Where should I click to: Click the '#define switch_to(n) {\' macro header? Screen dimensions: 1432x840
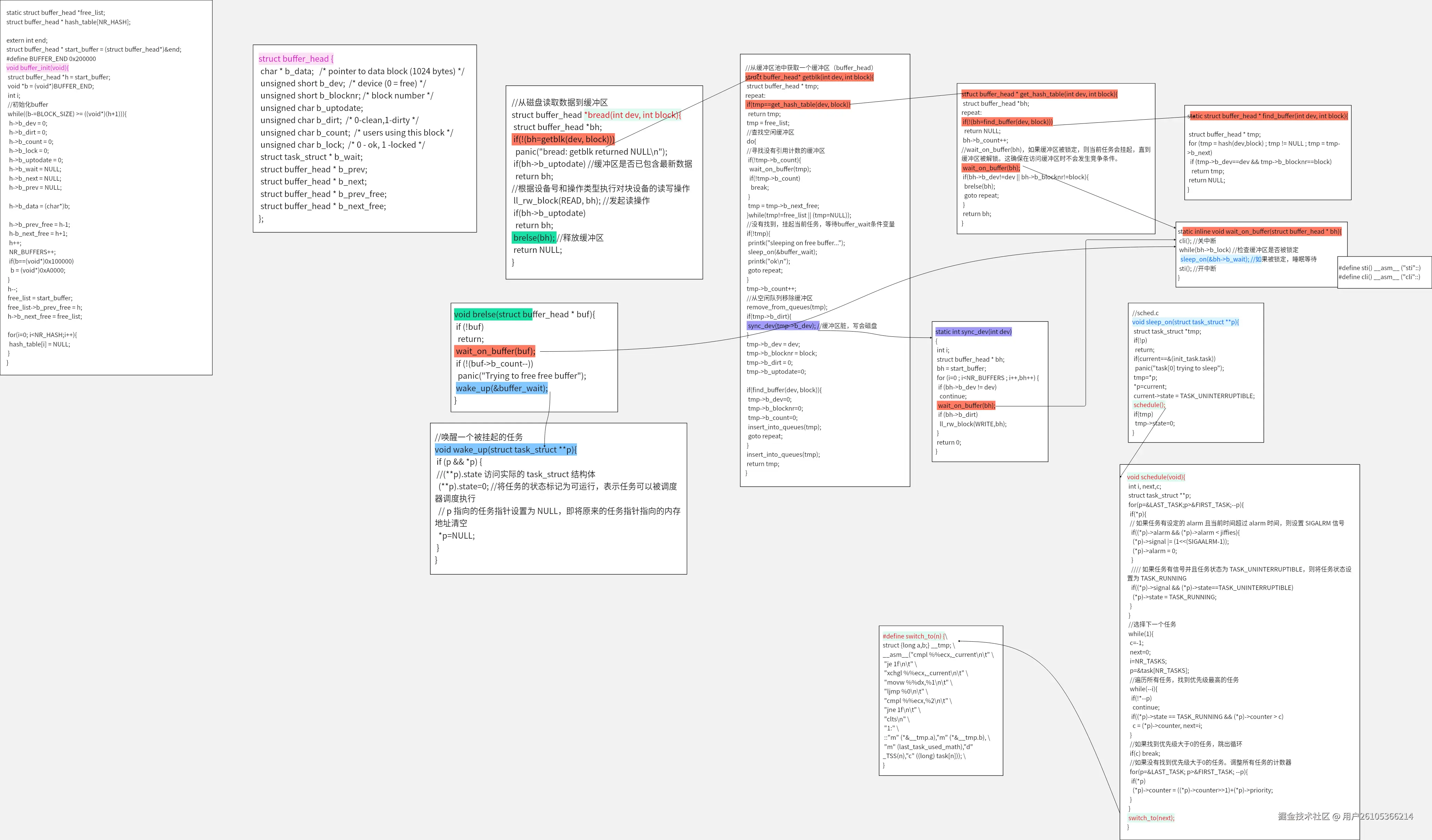(x=914, y=636)
